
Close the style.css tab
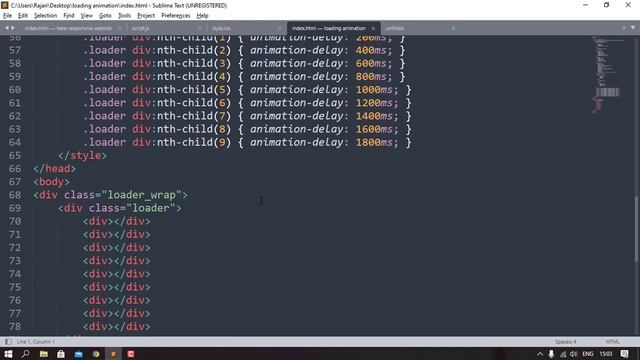coord(280,28)
